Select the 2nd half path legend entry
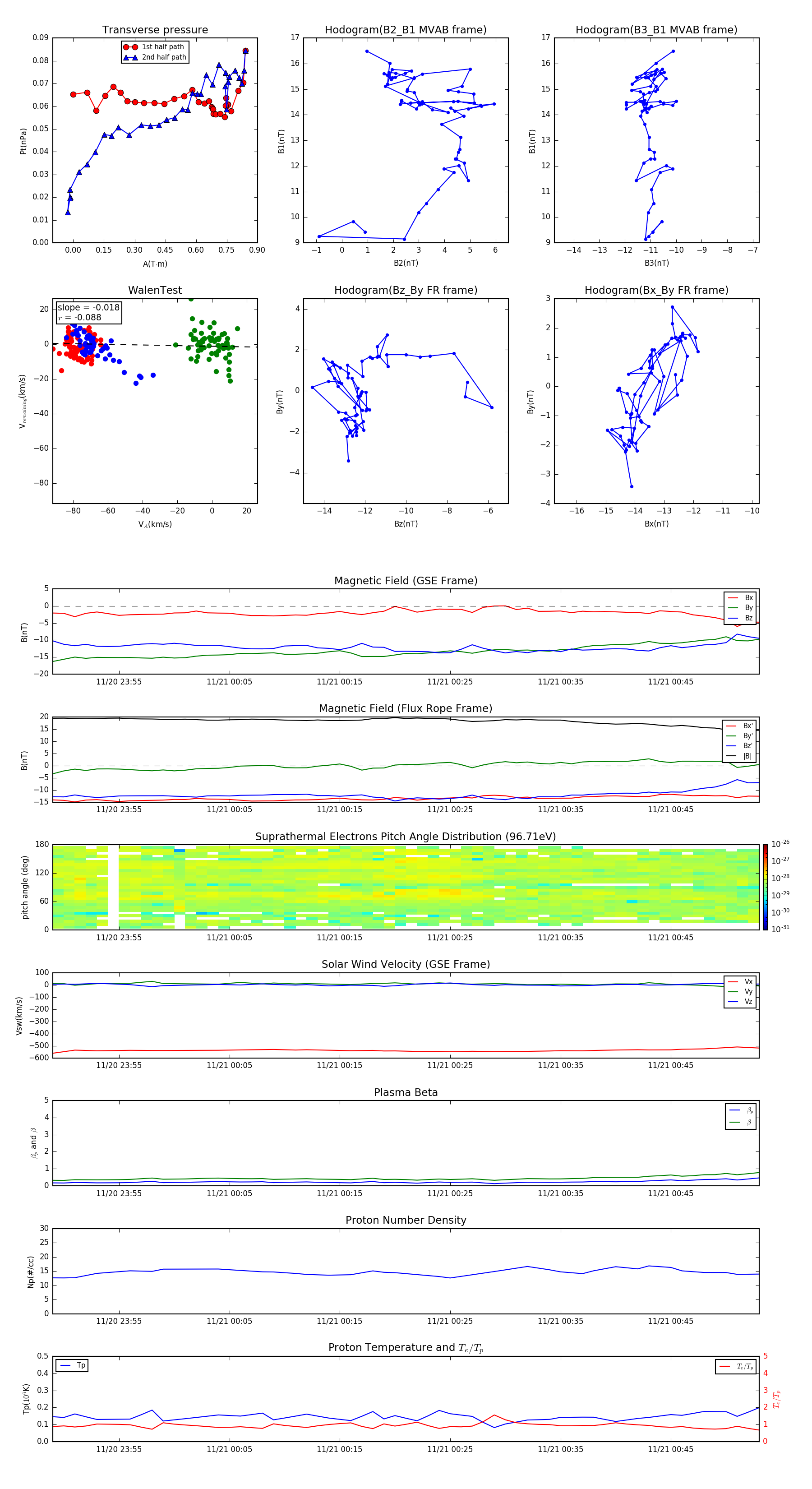The width and height of the screenshot is (812, 1489). coord(155,57)
